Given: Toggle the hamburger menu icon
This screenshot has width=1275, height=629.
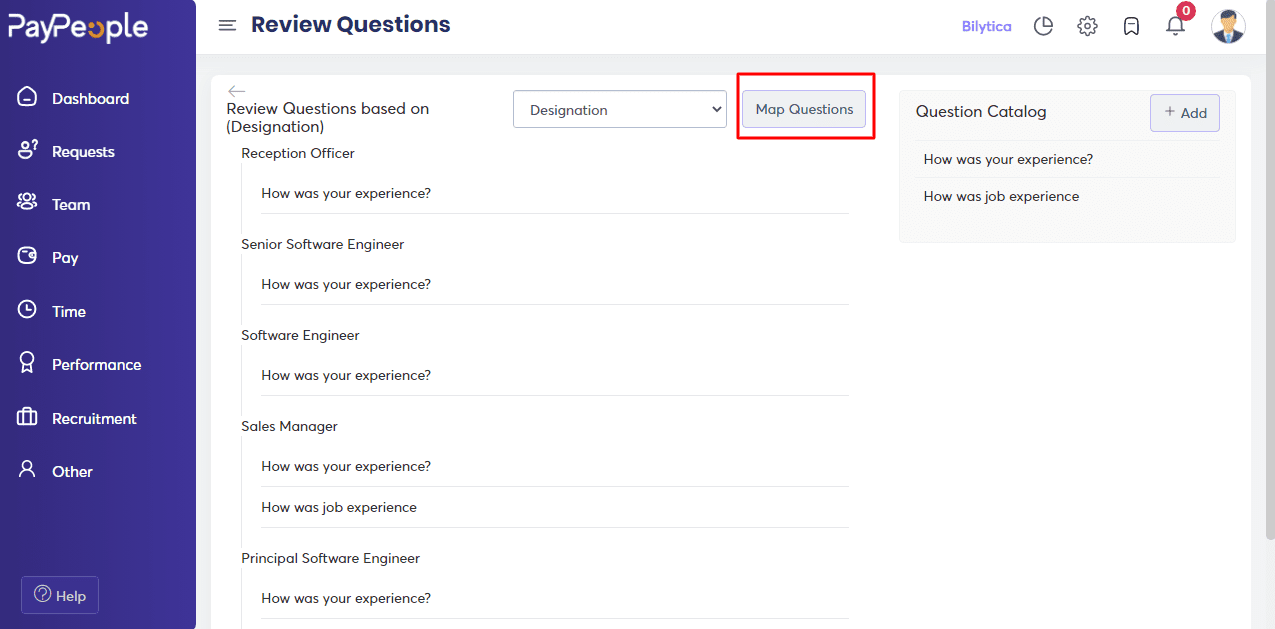Looking at the screenshot, I should (x=227, y=25).
